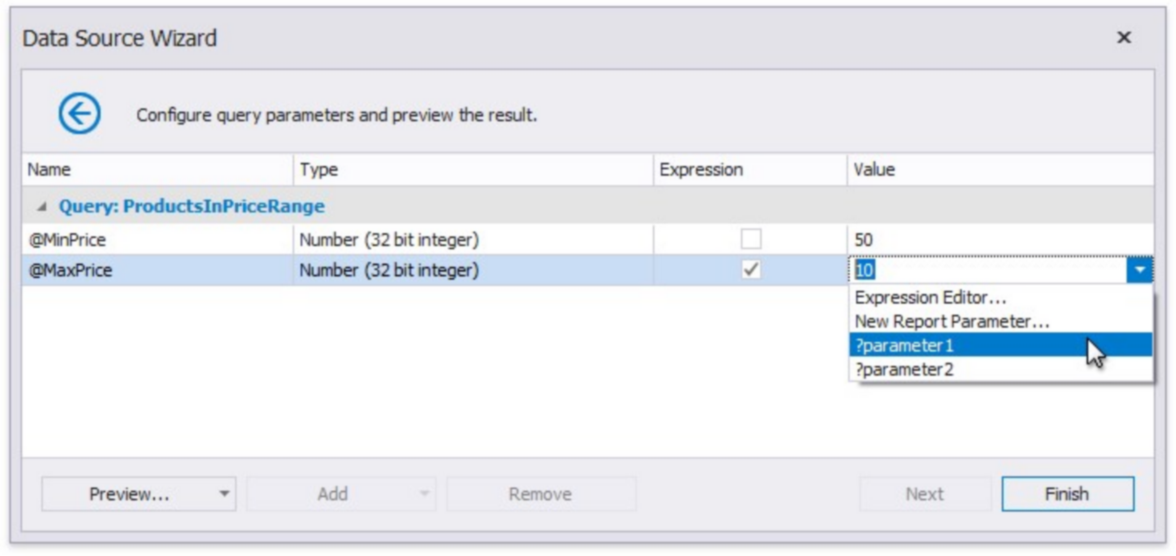This screenshot has width=1176, height=556.
Task: Click the Preview... button
Action: (128, 494)
